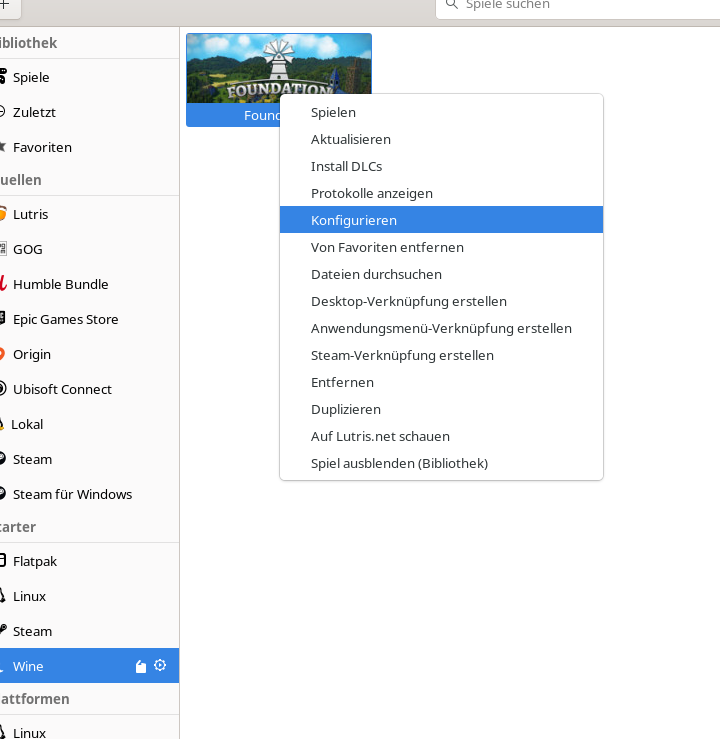
Task: Select the Lokal source
Action: [x=90, y=424]
